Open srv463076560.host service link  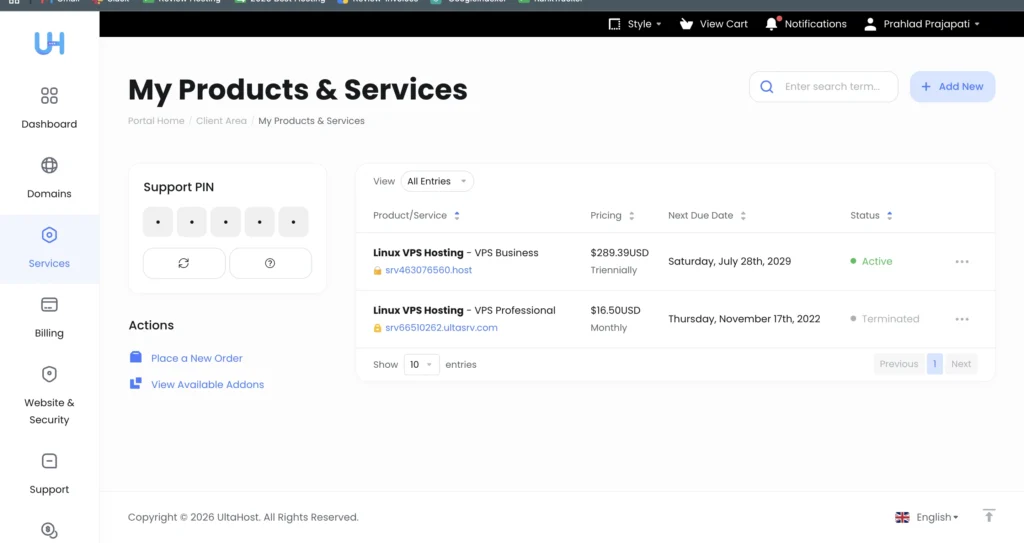tap(428, 270)
